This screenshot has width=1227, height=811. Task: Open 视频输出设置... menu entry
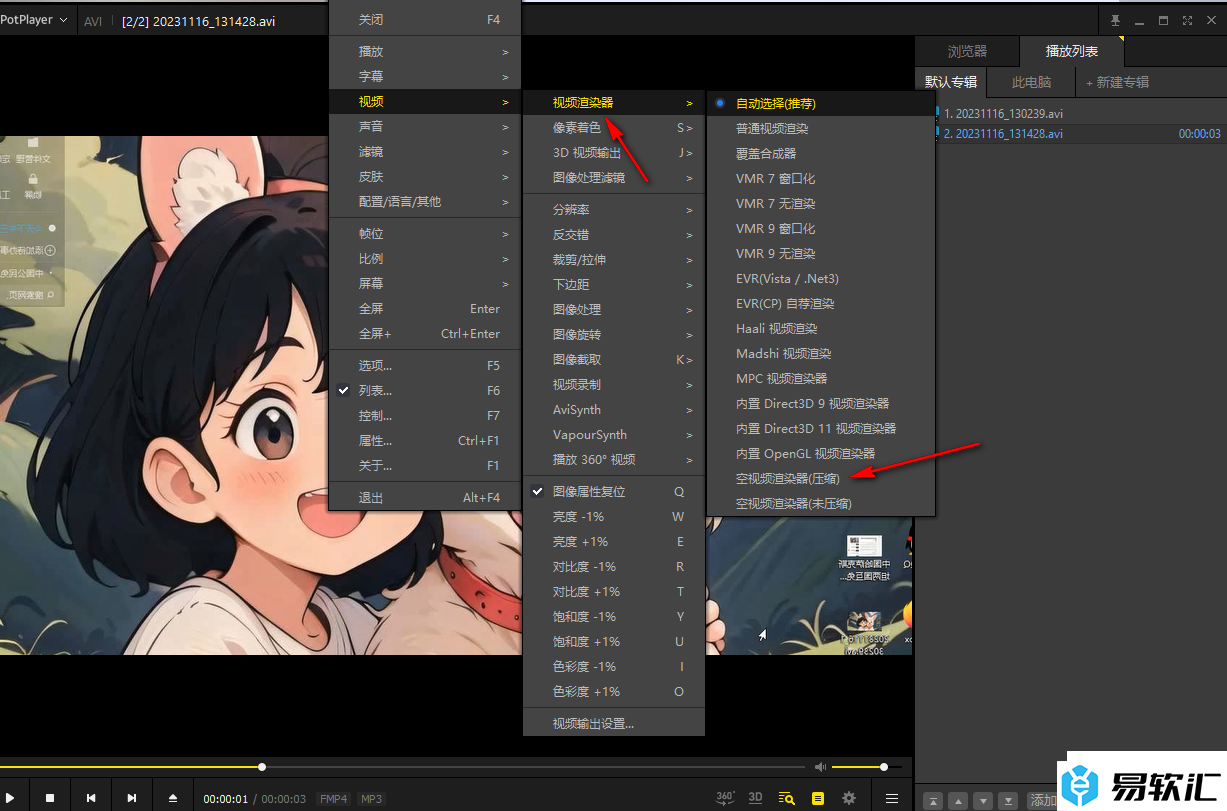(614, 724)
